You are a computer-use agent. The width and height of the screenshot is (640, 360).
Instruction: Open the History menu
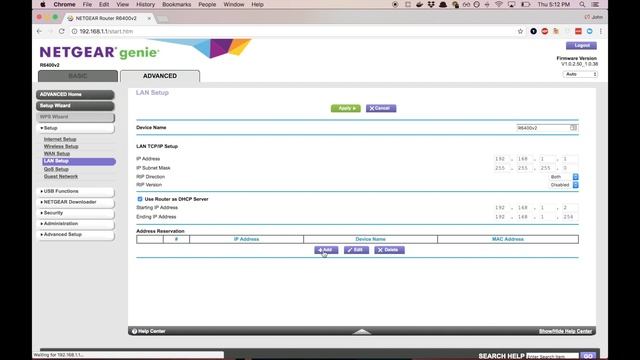point(145,4)
